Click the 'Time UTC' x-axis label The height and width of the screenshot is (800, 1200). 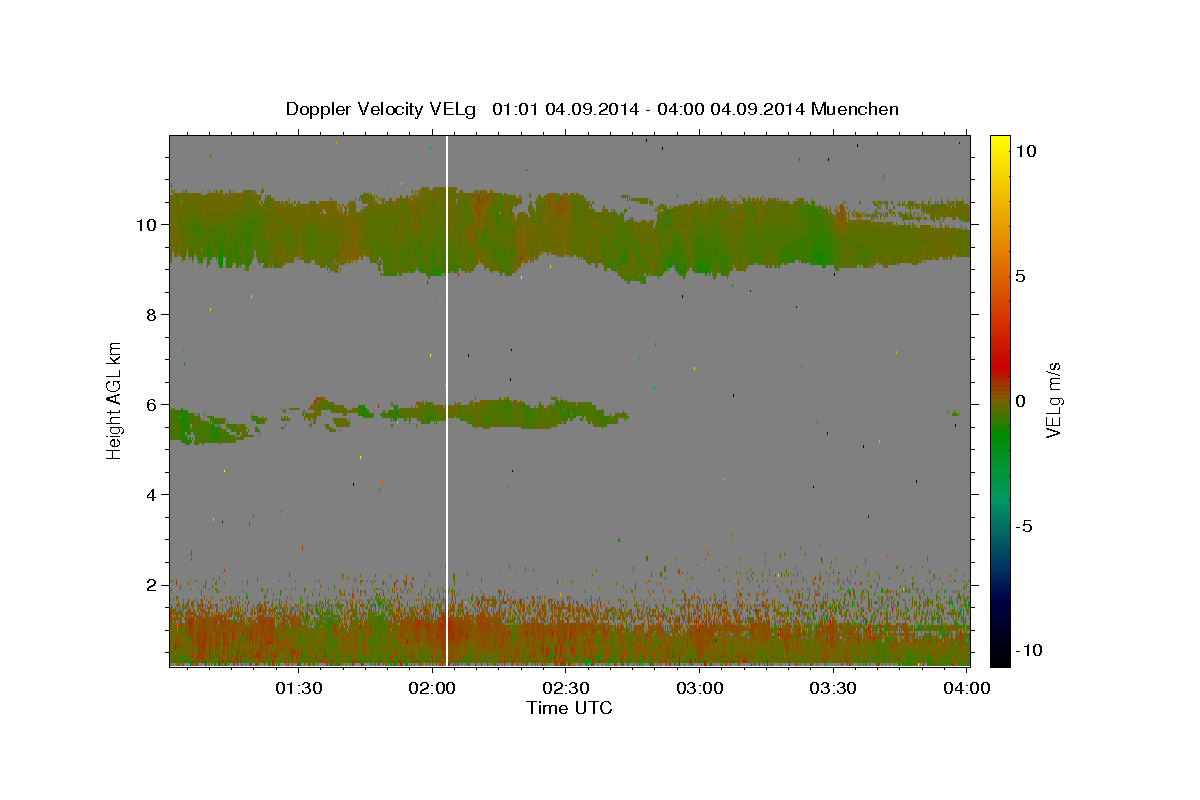point(569,708)
